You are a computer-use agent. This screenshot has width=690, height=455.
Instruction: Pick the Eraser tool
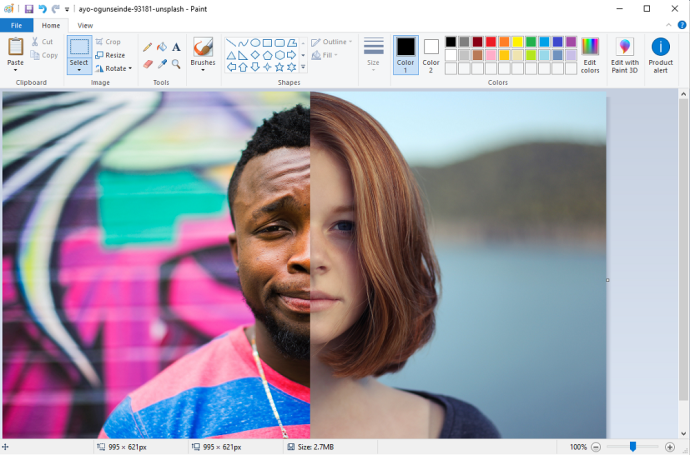coord(148,64)
